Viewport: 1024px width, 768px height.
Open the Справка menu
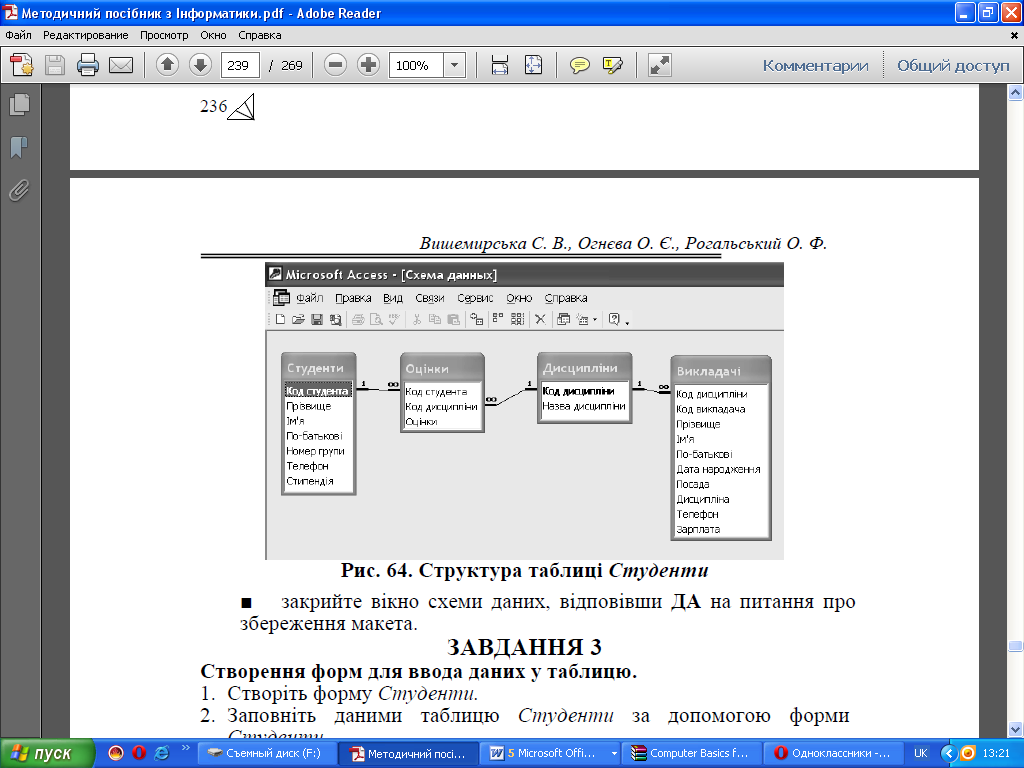260,35
